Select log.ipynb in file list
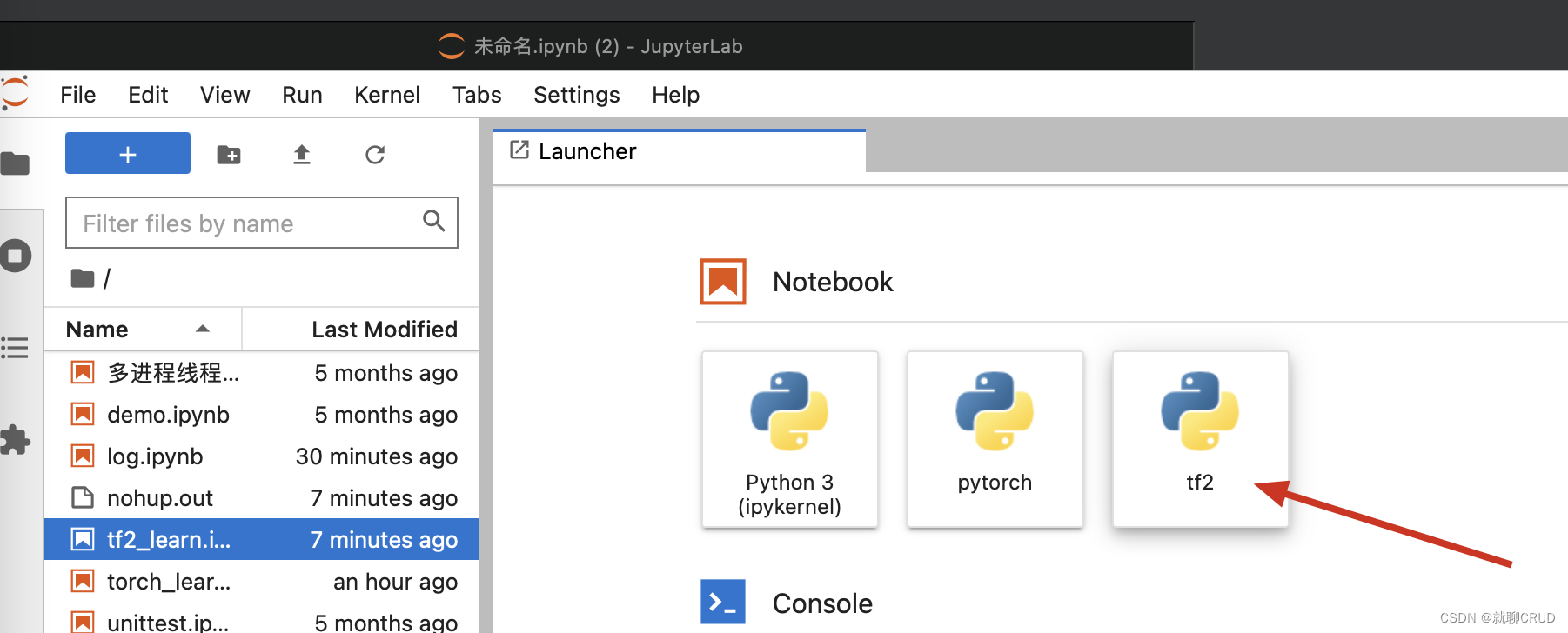Image resolution: width=1568 pixels, height=633 pixels. pyautogui.click(x=262, y=456)
